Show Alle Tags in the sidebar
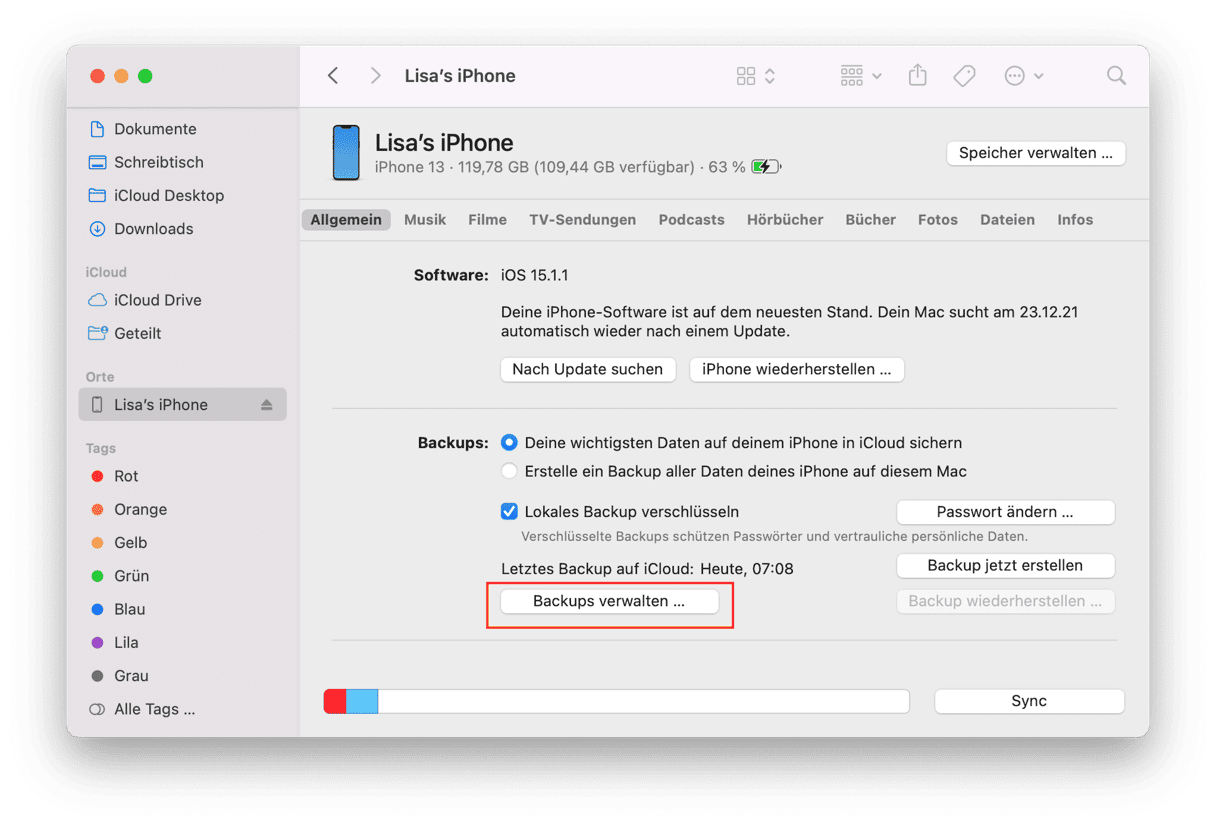Image resolution: width=1216 pixels, height=825 pixels. pos(154,709)
